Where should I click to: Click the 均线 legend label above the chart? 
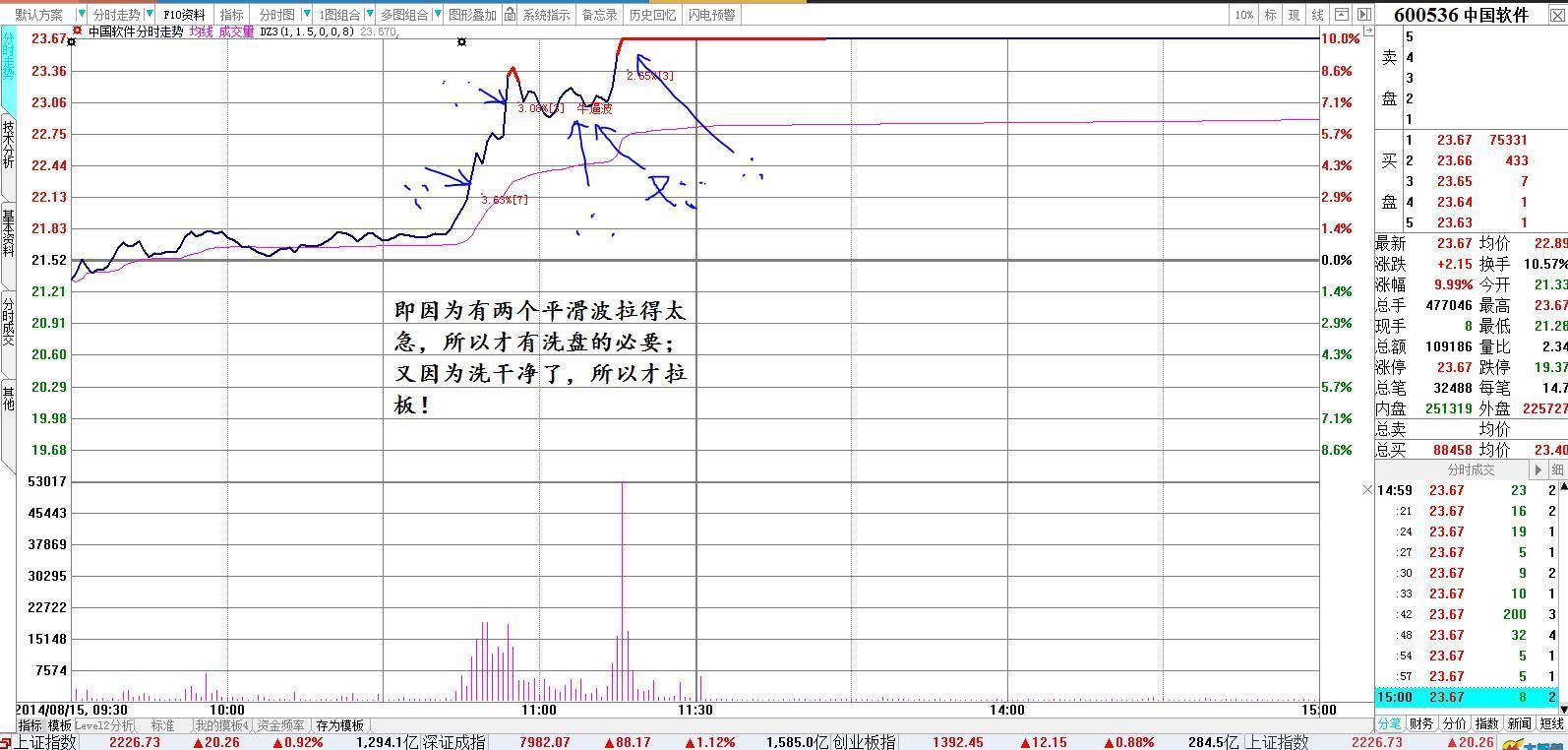(201, 31)
